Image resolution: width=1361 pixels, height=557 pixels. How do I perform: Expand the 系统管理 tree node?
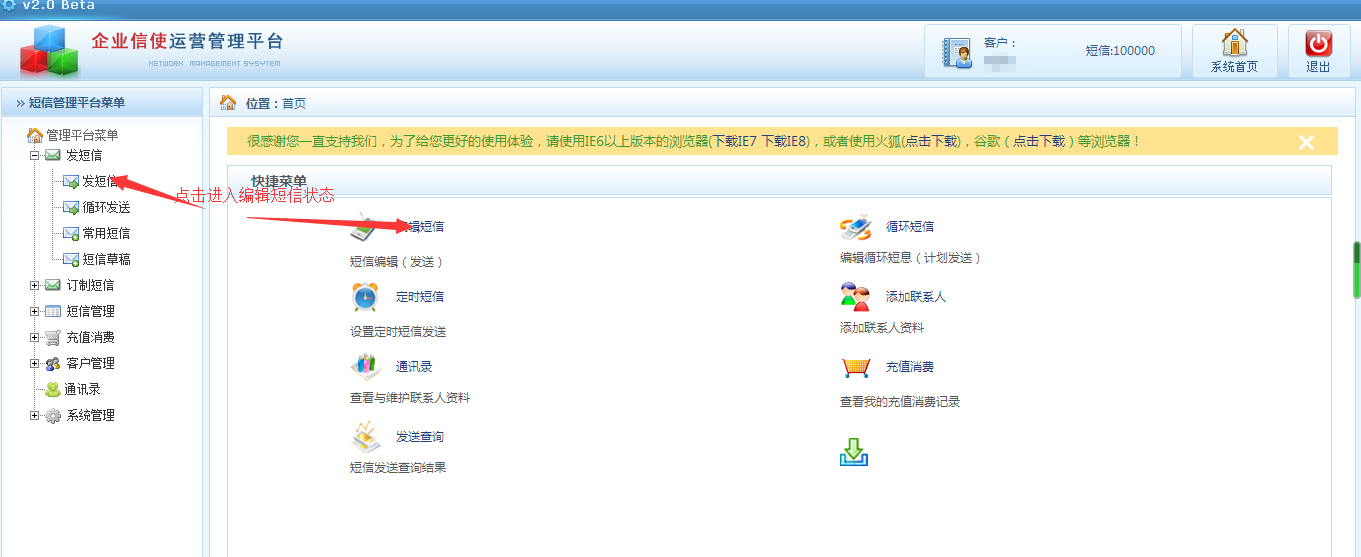pos(34,415)
